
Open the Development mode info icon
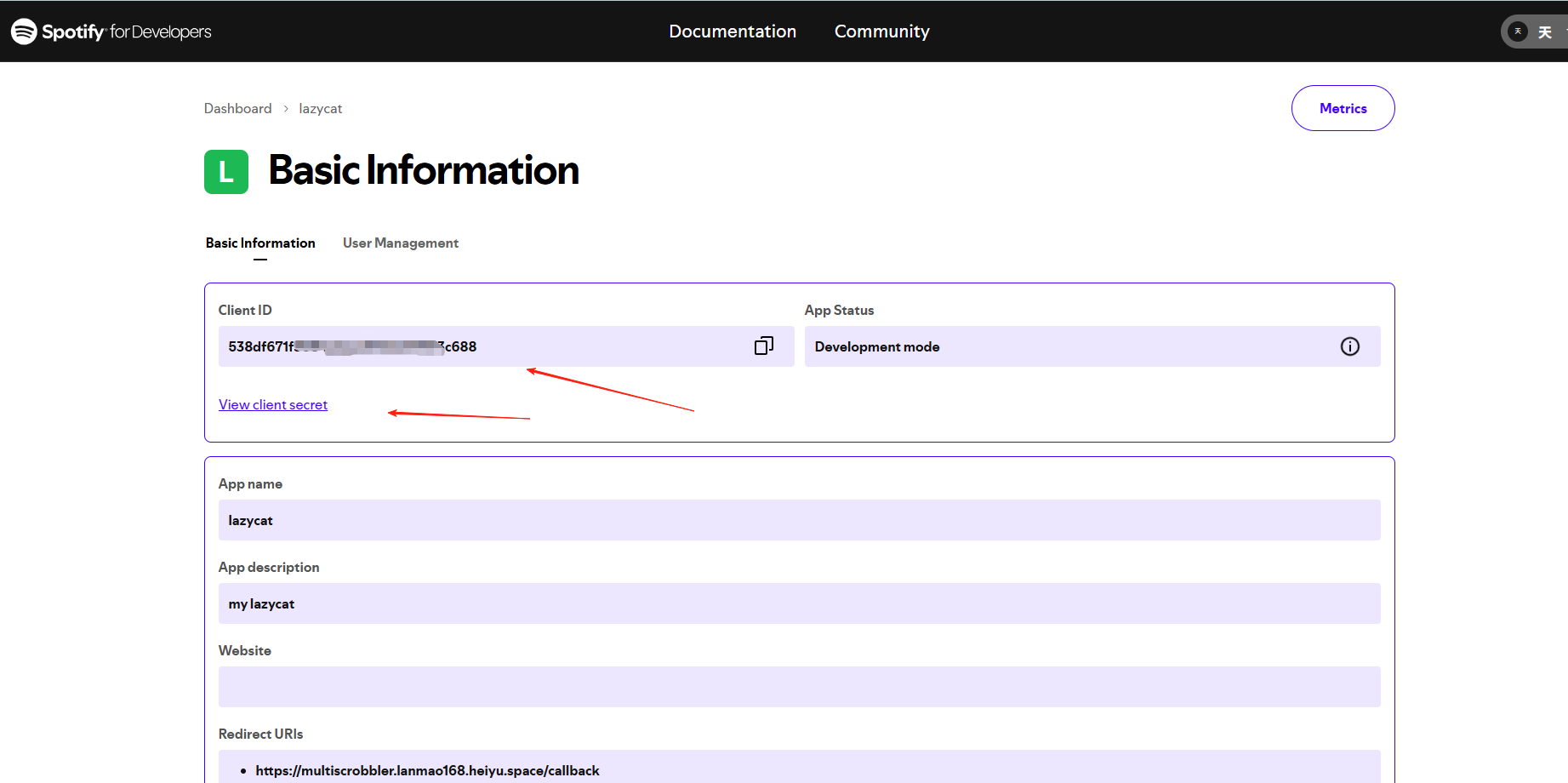(1350, 346)
